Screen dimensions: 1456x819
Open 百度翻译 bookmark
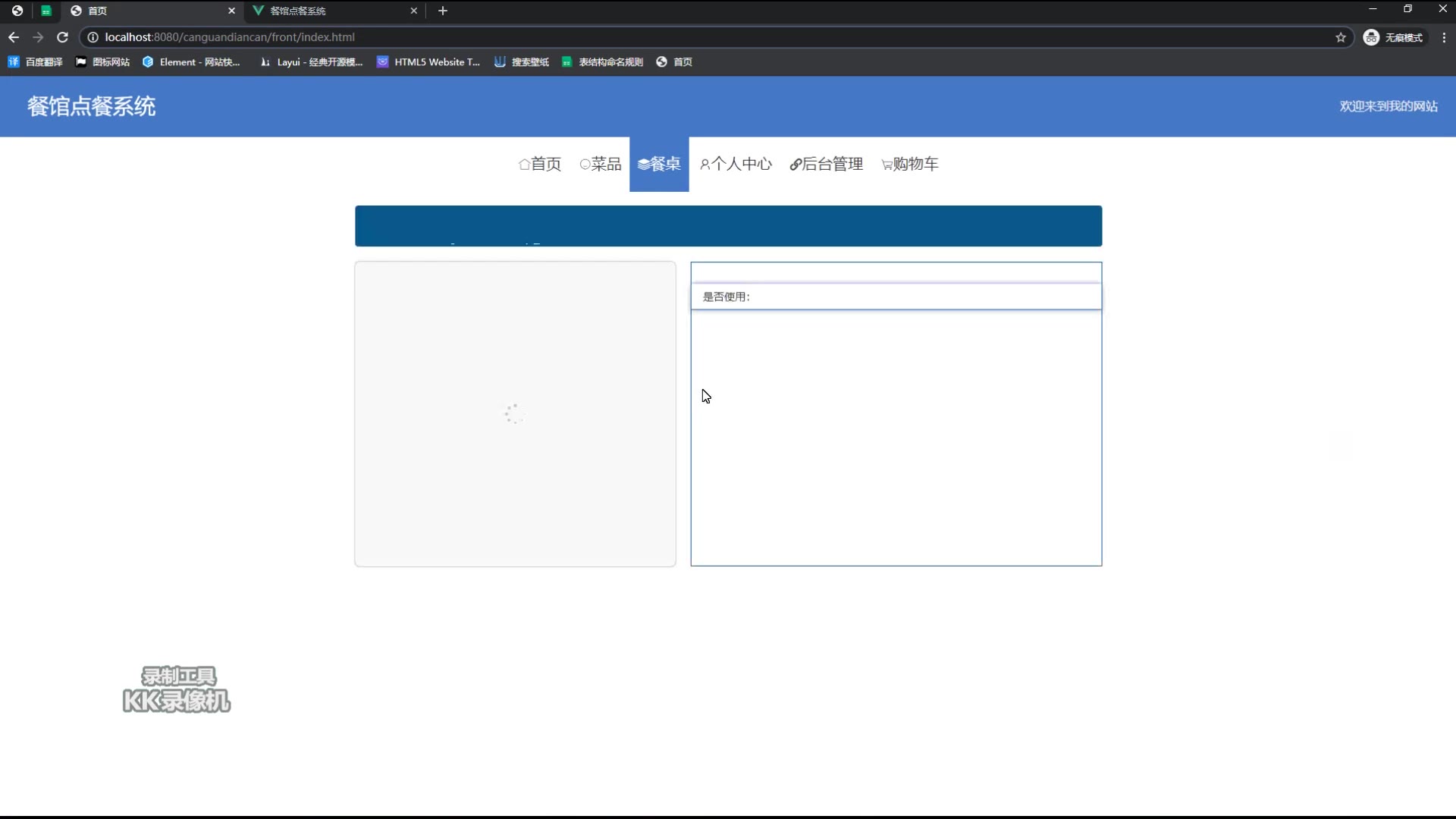tap(36, 62)
